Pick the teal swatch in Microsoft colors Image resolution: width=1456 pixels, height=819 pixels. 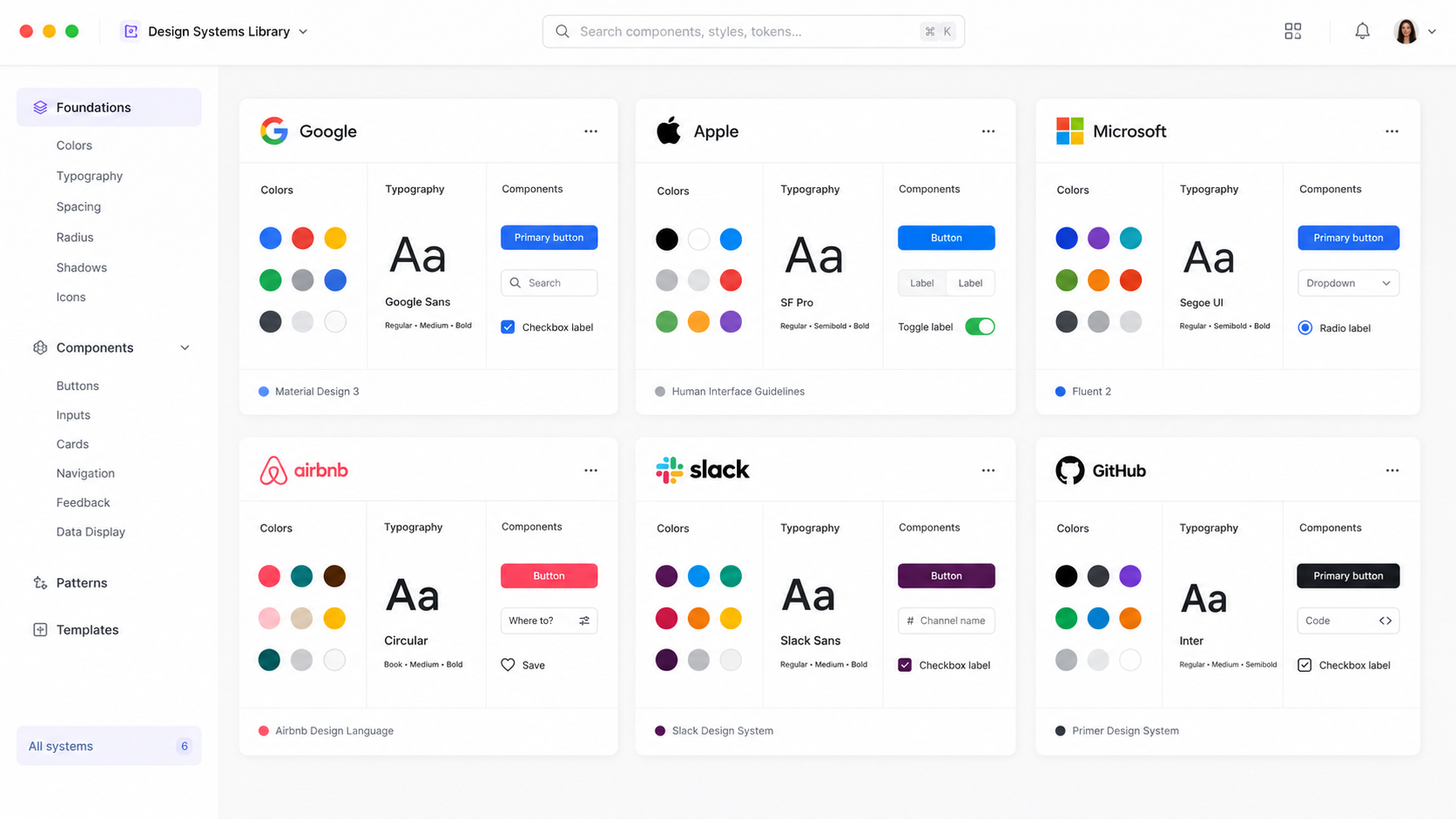[x=1130, y=238]
